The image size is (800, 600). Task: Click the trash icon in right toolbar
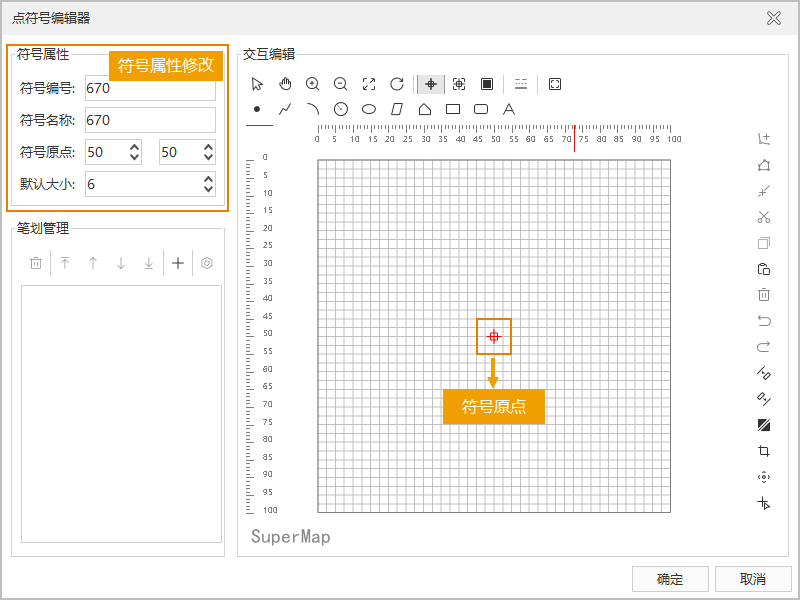764,295
